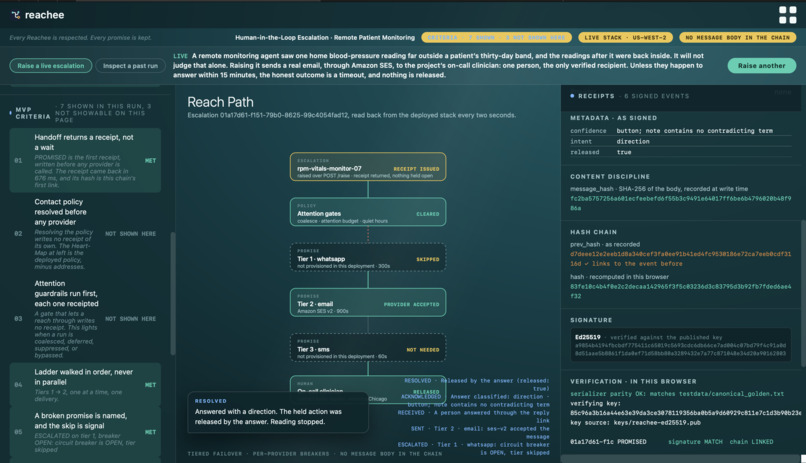Click the verifying key value 85c96a3b
Screen dimensions: 806x463
tap(685, 413)
